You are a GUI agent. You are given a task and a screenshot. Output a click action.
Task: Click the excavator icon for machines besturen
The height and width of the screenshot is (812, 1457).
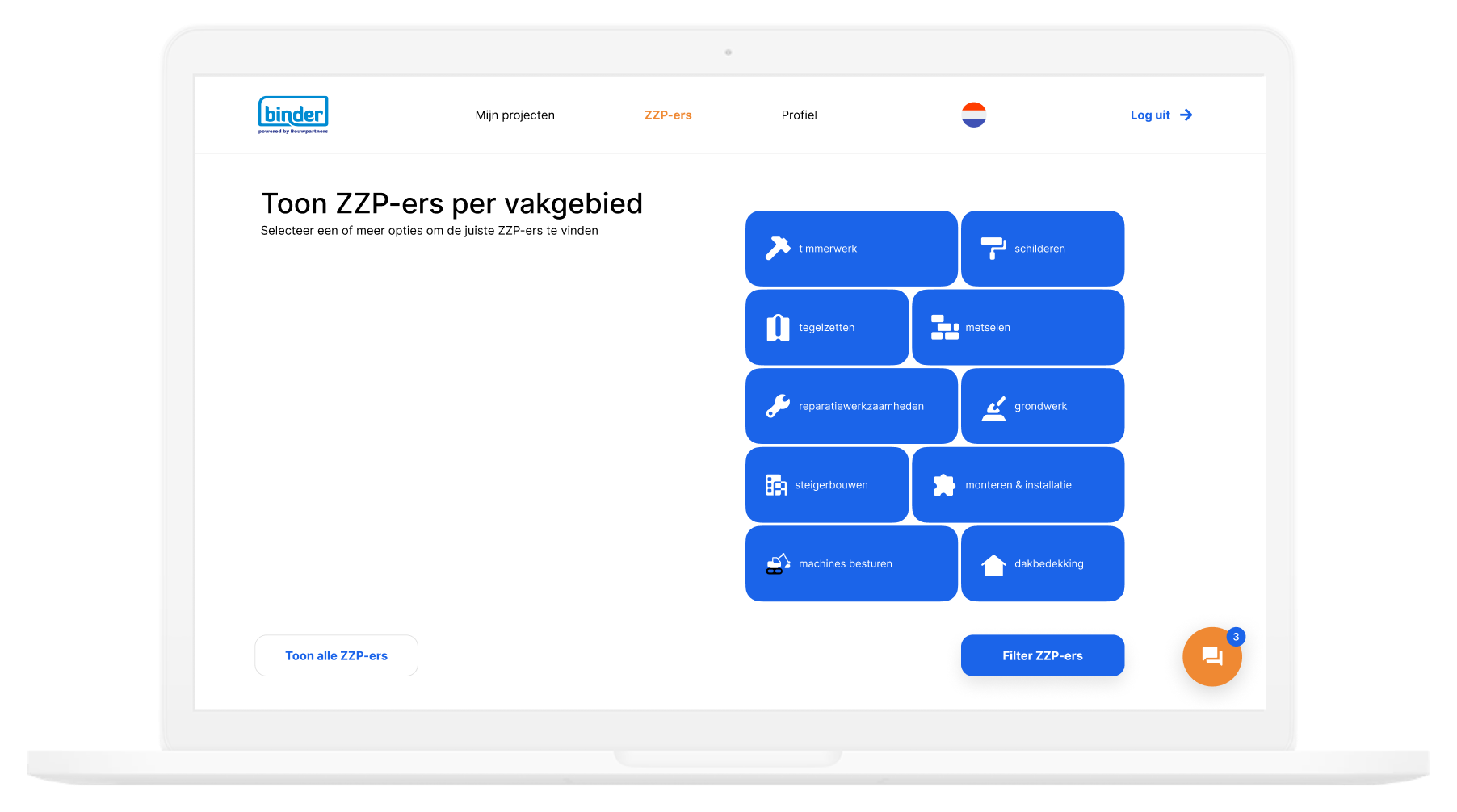coord(778,564)
